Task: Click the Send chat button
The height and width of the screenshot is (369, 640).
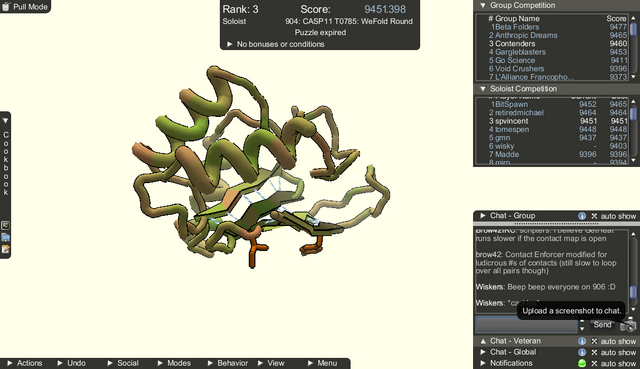Action: [x=602, y=325]
